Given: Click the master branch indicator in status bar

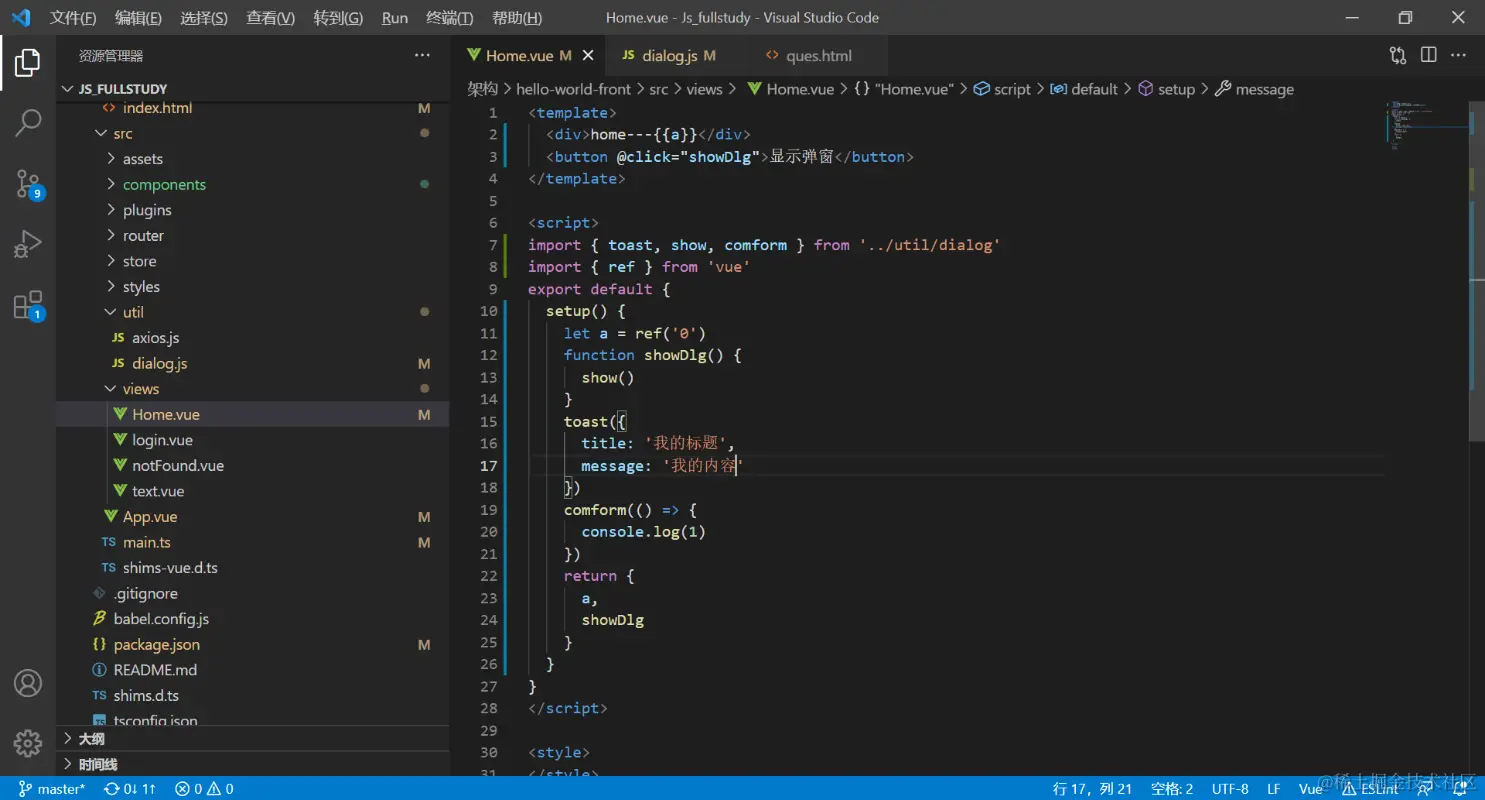Looking at the screenshot, I should (52, 789).
